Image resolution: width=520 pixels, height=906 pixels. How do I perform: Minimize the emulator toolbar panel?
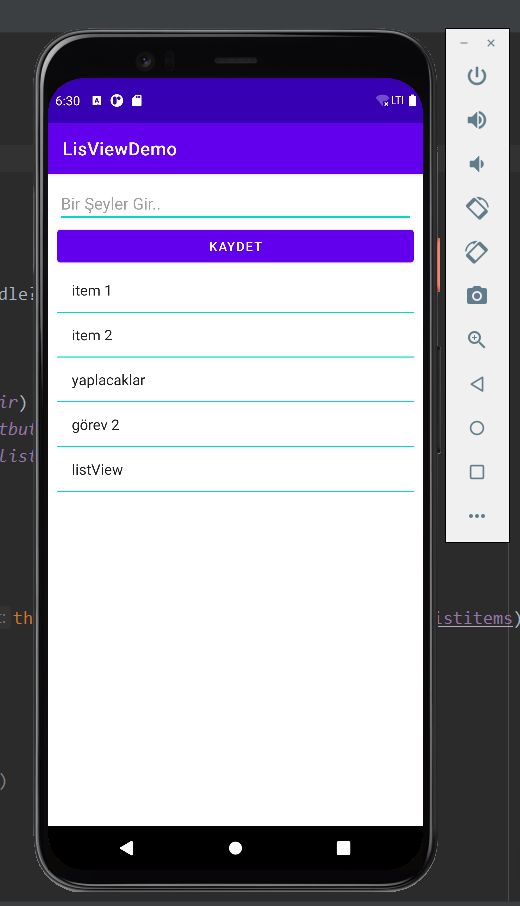point(464,43)
